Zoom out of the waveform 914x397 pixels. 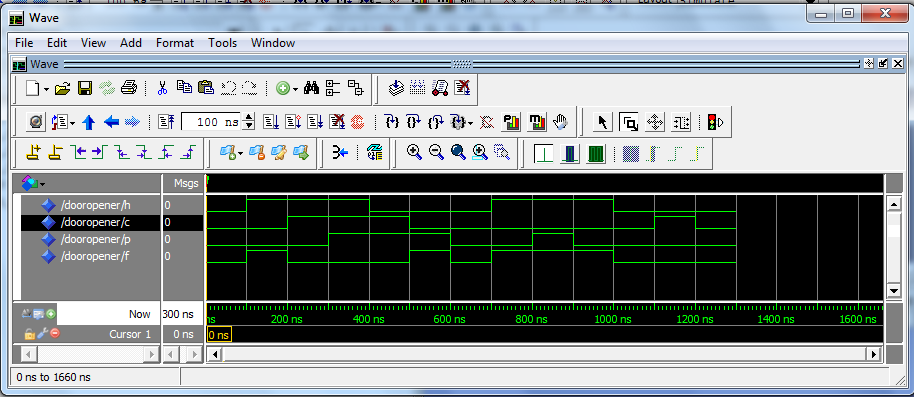tap(436, 153)
